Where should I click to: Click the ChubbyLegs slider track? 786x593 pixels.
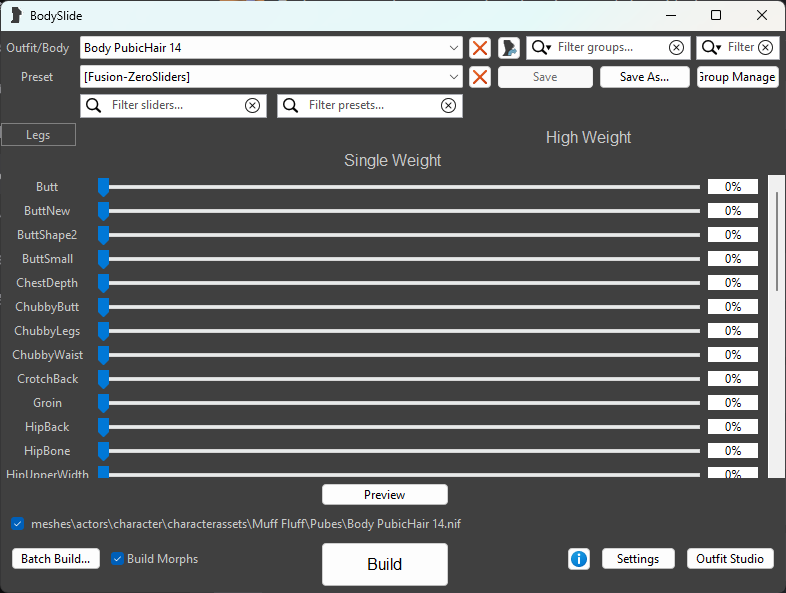pyautogui.click(x=399, y=331)
